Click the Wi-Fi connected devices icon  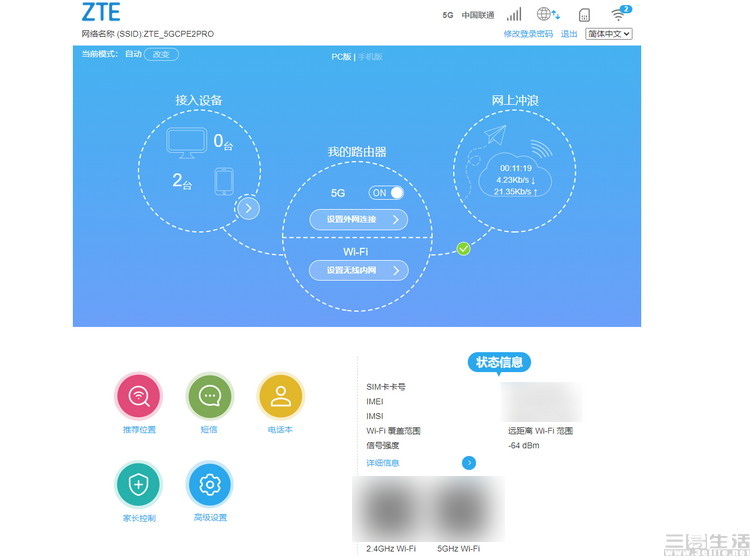[621, 13]
